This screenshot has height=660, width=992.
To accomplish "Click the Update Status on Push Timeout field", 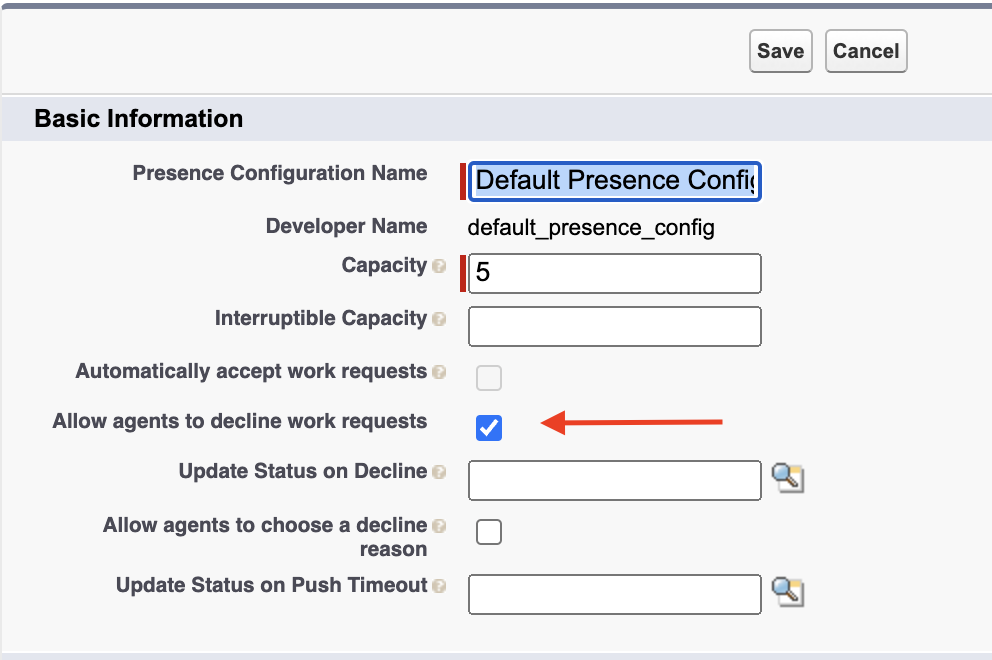I will pos(614,594).
